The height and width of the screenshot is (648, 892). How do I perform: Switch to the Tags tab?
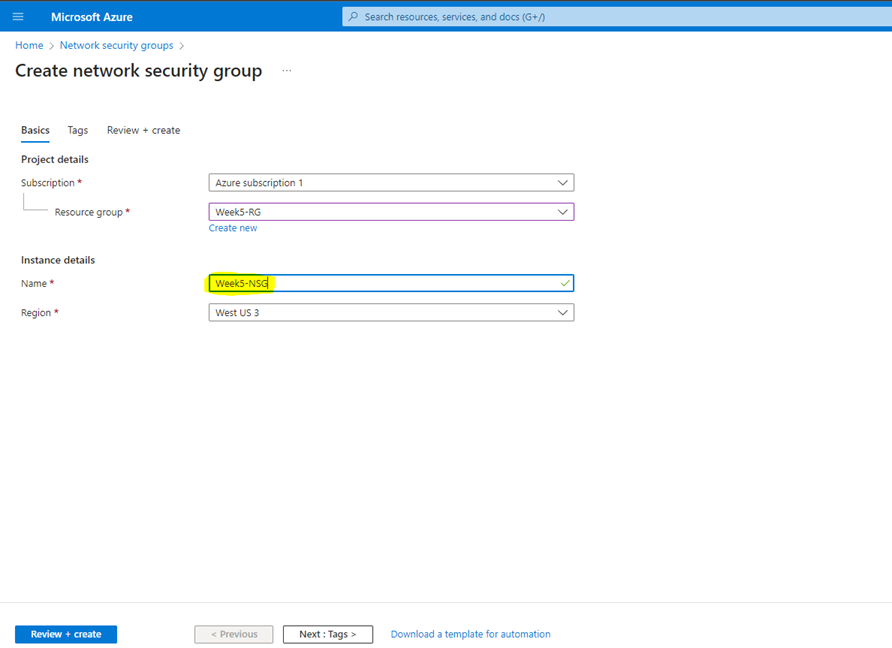pos(78,130)
